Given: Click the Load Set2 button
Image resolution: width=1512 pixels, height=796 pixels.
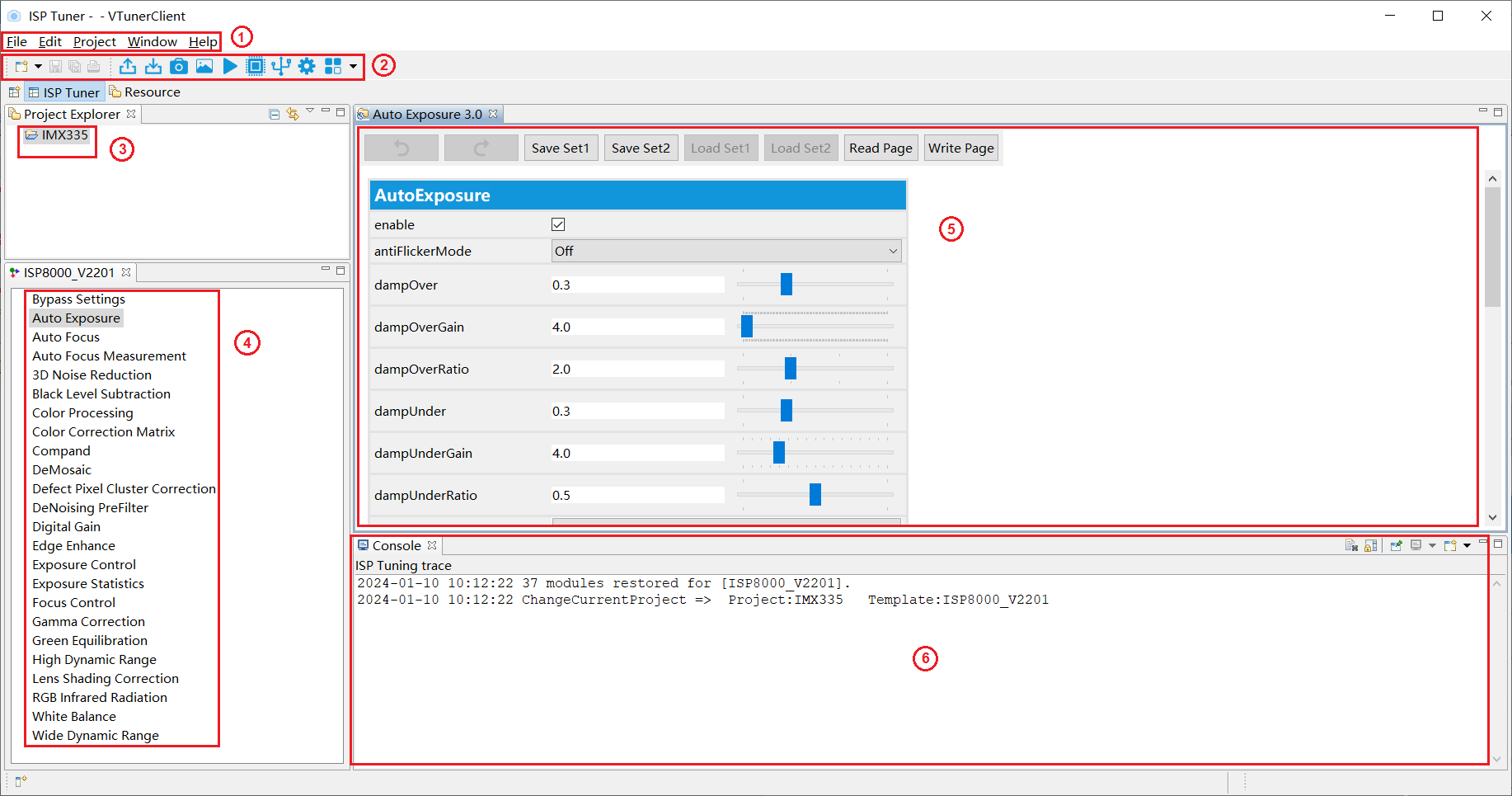Looking at the screenshot, I should [801, 148].
